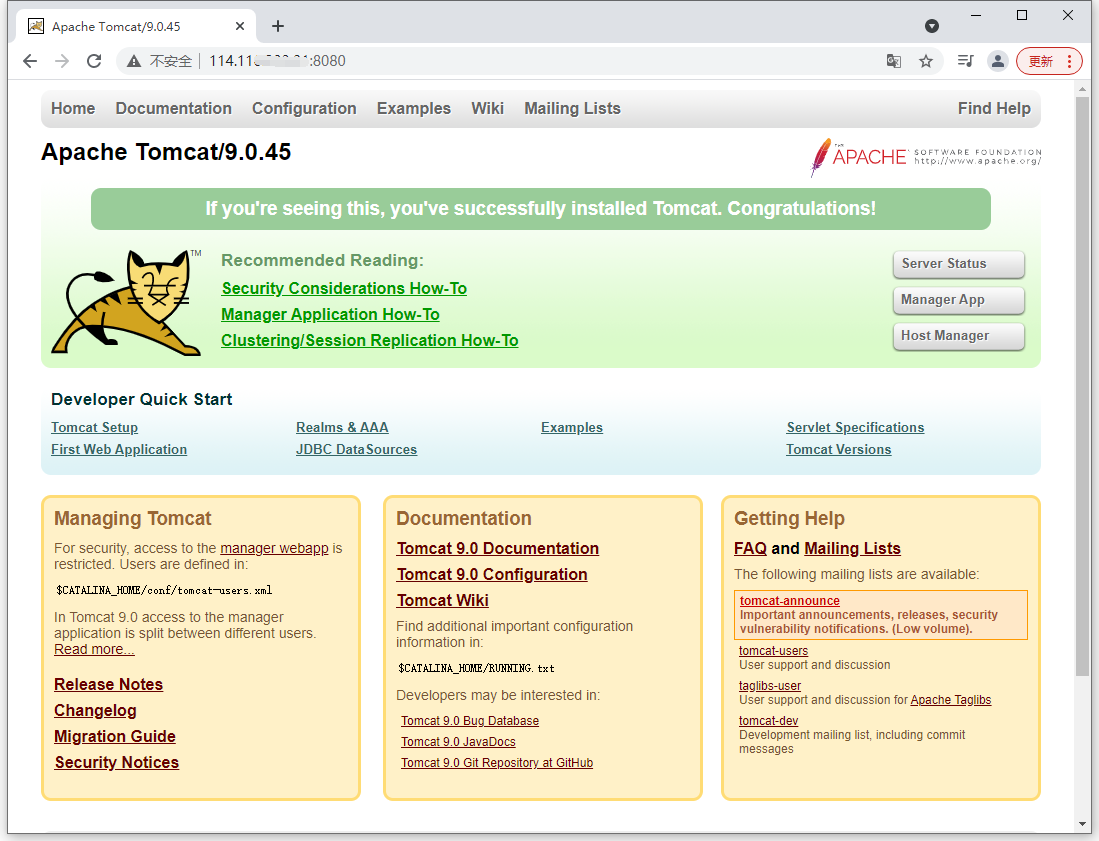The image size is (1099, 841).
Task: Click the red update button
Action: tap(1049, 61)
